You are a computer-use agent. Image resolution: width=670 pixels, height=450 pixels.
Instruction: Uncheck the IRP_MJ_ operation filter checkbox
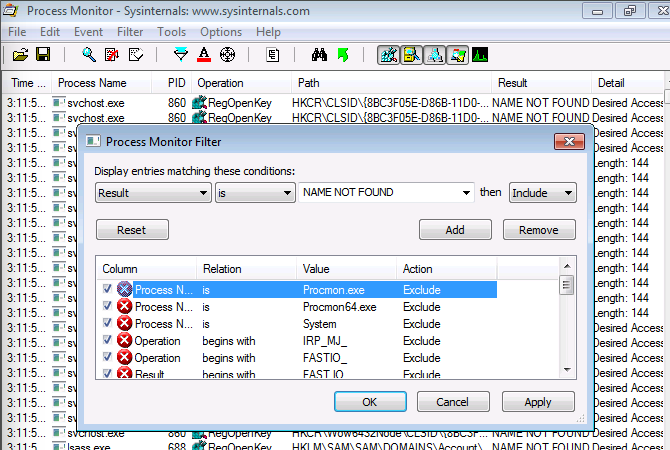[107, 340]
